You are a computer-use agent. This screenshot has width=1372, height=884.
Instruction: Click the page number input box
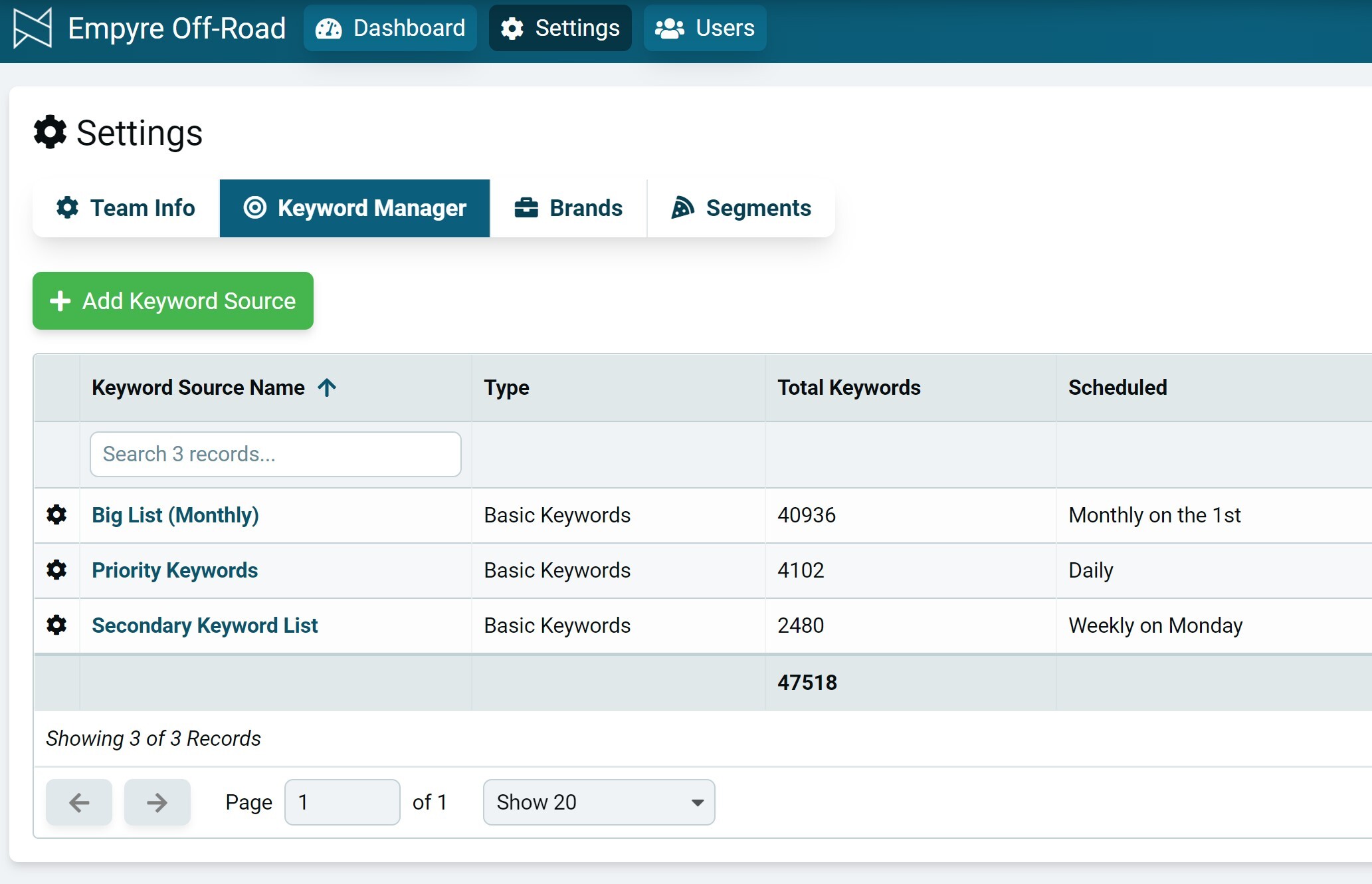pyautogui.click(x=342, y=802)
